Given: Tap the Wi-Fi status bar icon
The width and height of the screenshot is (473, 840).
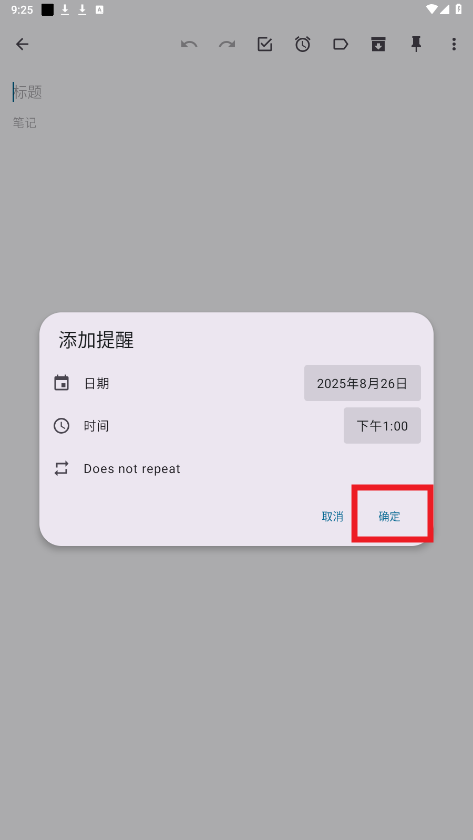Looking at the screenshot, I should pyautogui.click(x=432, y=9).
